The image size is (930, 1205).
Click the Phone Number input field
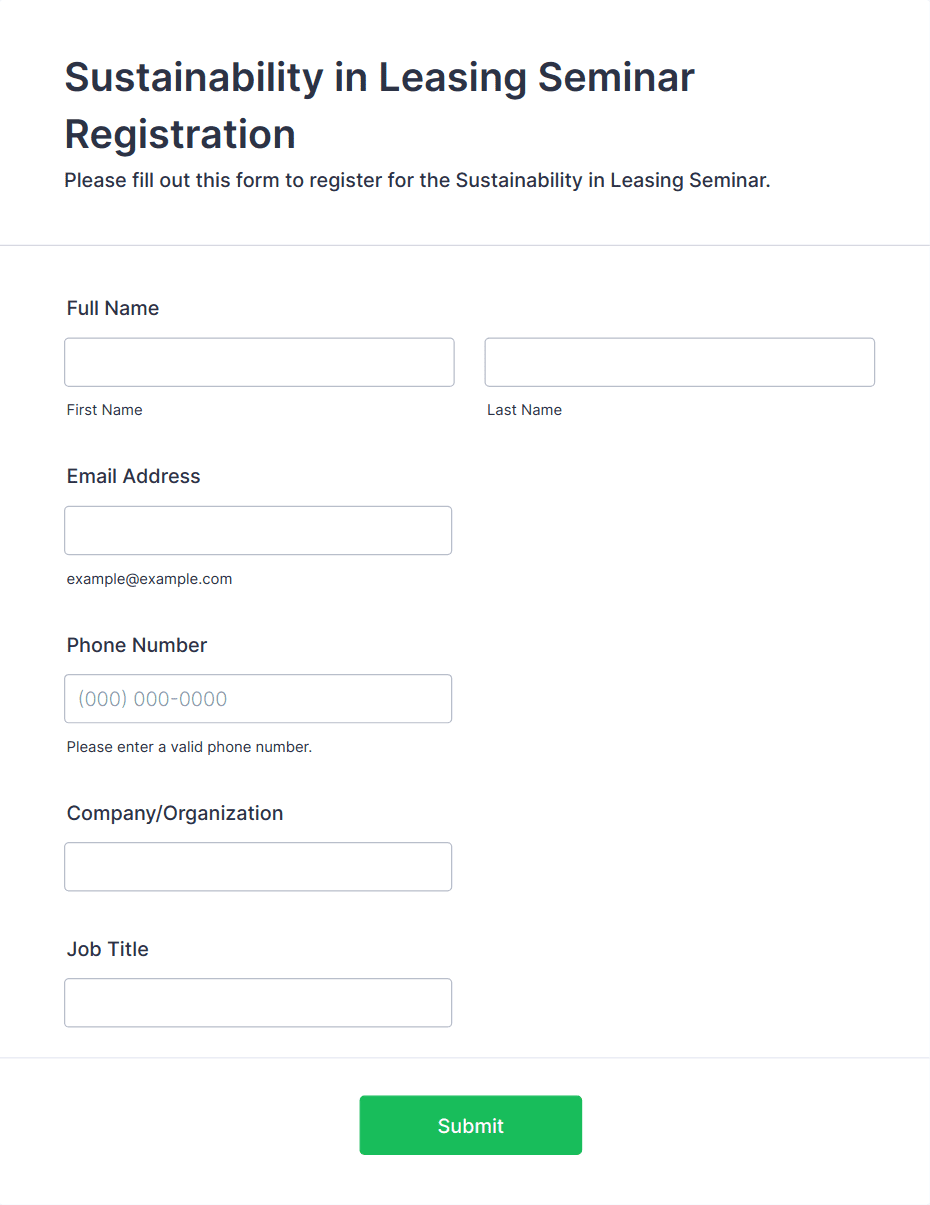click(x=258, y=699)
